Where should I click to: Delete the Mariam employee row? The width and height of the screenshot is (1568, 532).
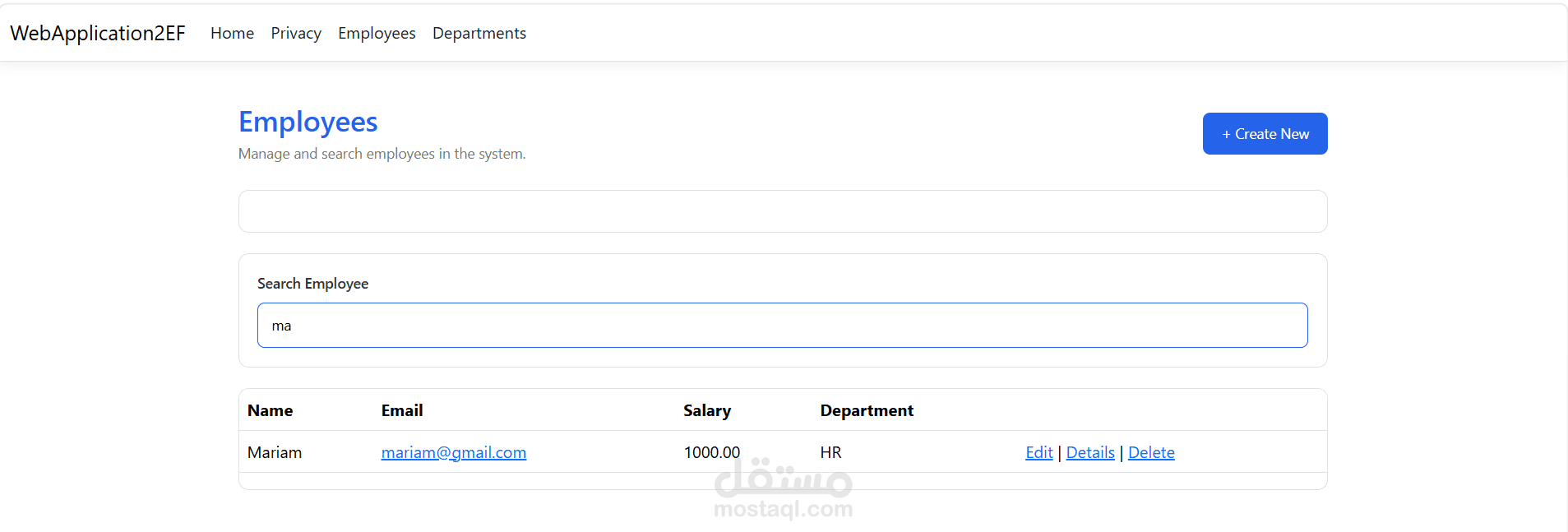[x=1151, y=452]
